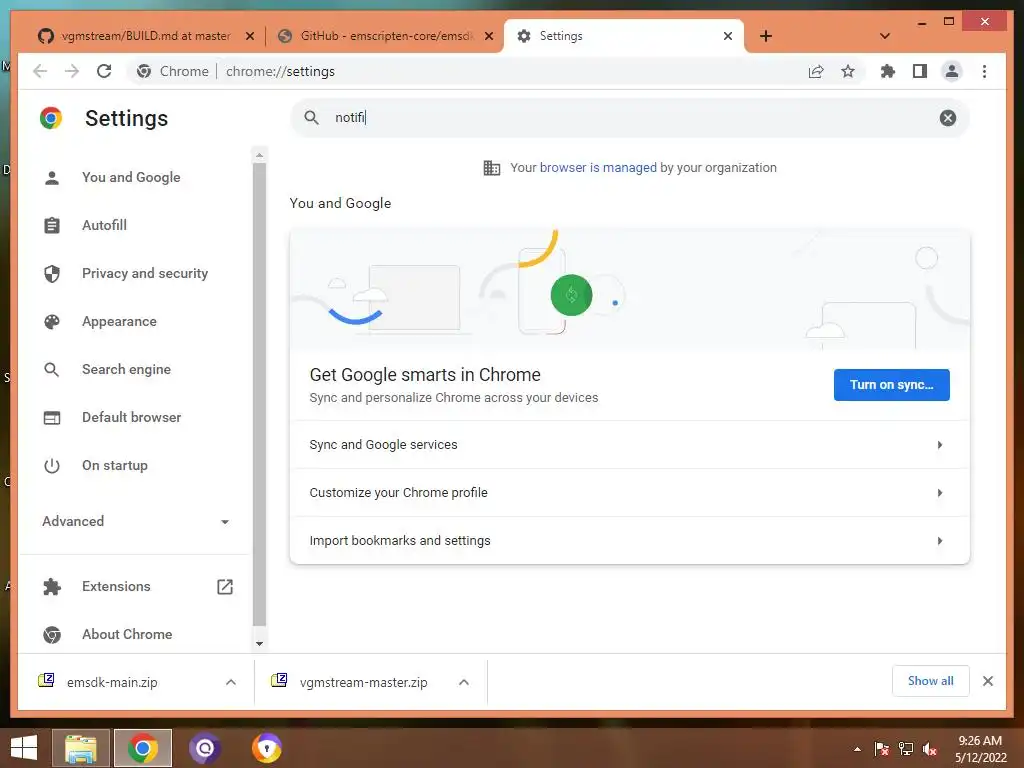Close the GitHub emscripten-core tab

488,36
